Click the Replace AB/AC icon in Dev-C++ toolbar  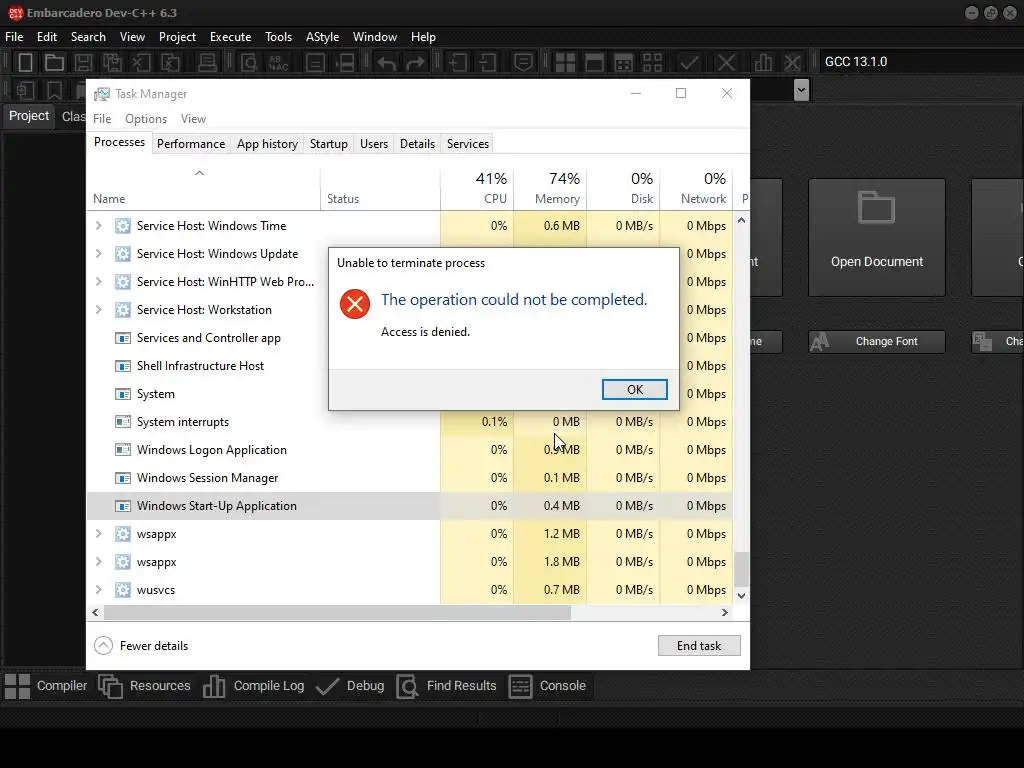coord(279,62)
